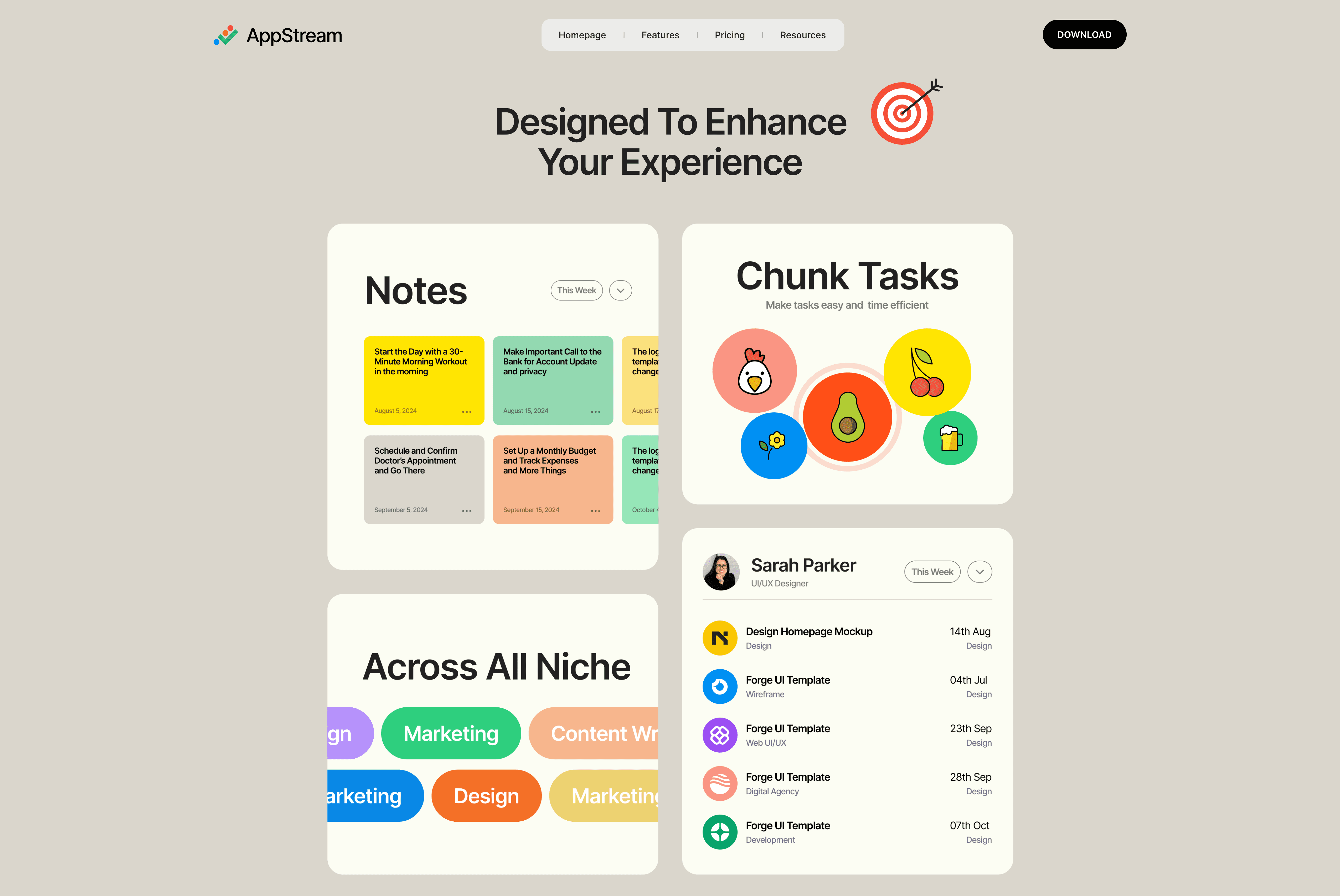The height and width of the screenshot is (896, 1340).
Task: Click the Download button
Action: (1084, 34)
